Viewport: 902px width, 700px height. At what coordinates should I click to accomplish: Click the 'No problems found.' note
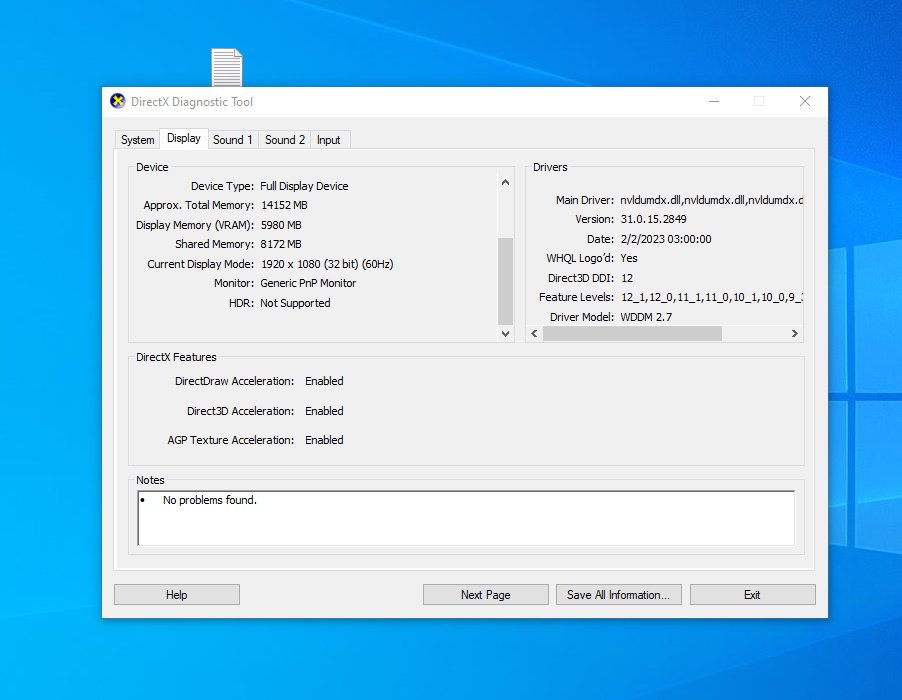(210, 500)
